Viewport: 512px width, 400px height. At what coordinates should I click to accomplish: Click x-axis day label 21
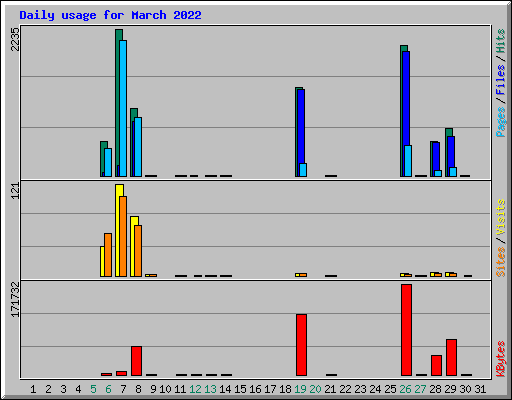(330, 389)
